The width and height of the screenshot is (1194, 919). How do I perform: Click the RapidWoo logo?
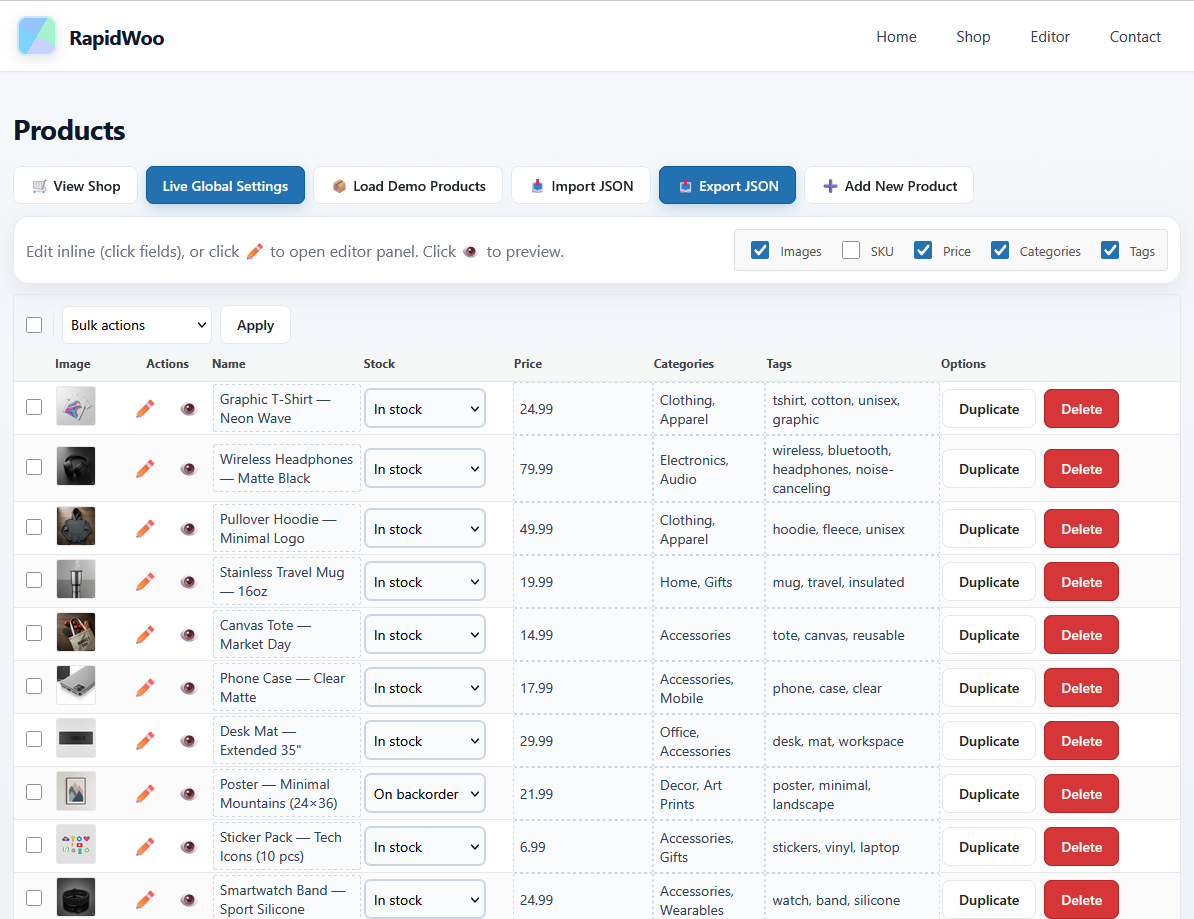[x=90, y=36]
